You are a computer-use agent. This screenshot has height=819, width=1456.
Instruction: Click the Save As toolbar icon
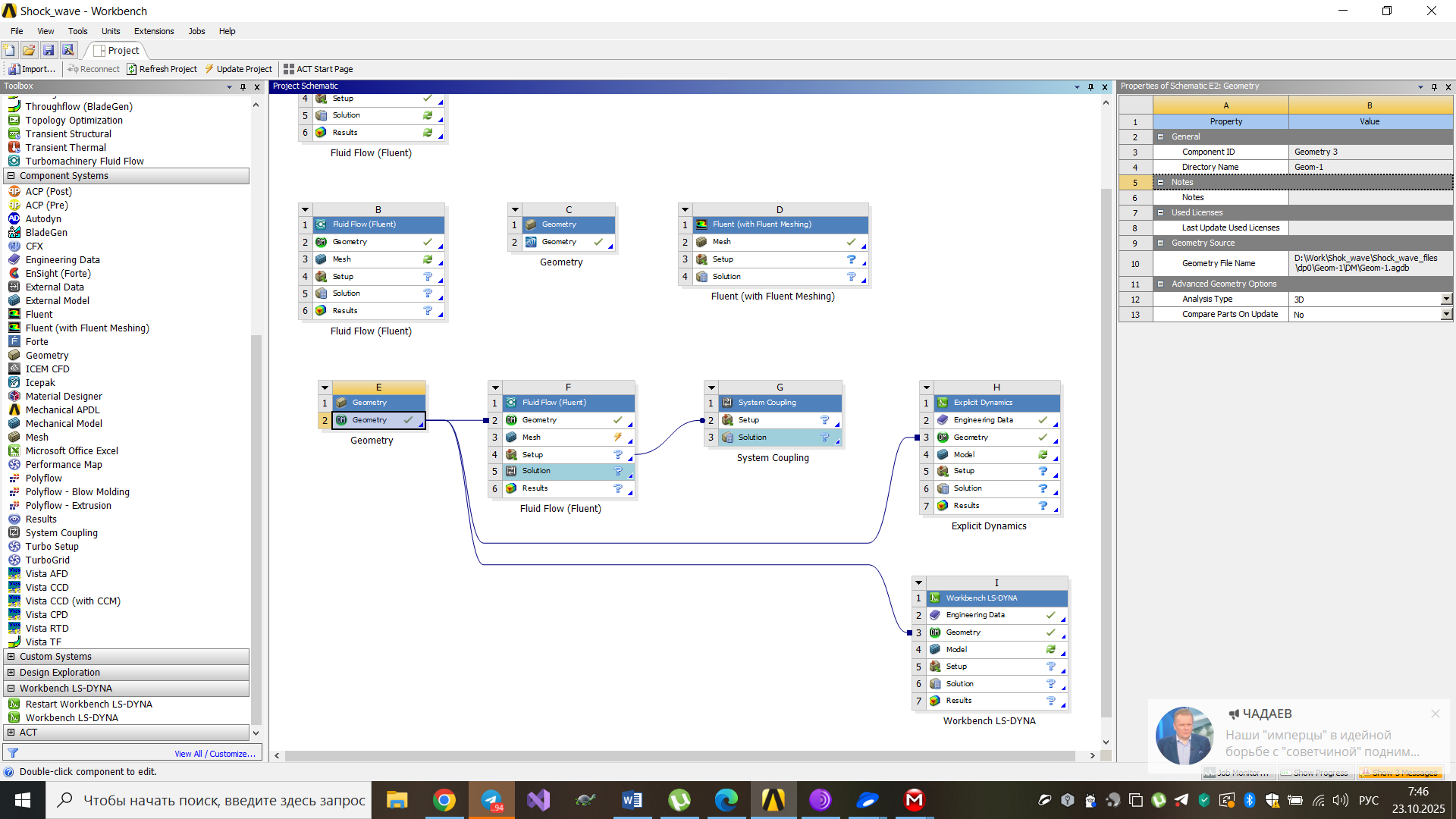[x=68, y=50]
